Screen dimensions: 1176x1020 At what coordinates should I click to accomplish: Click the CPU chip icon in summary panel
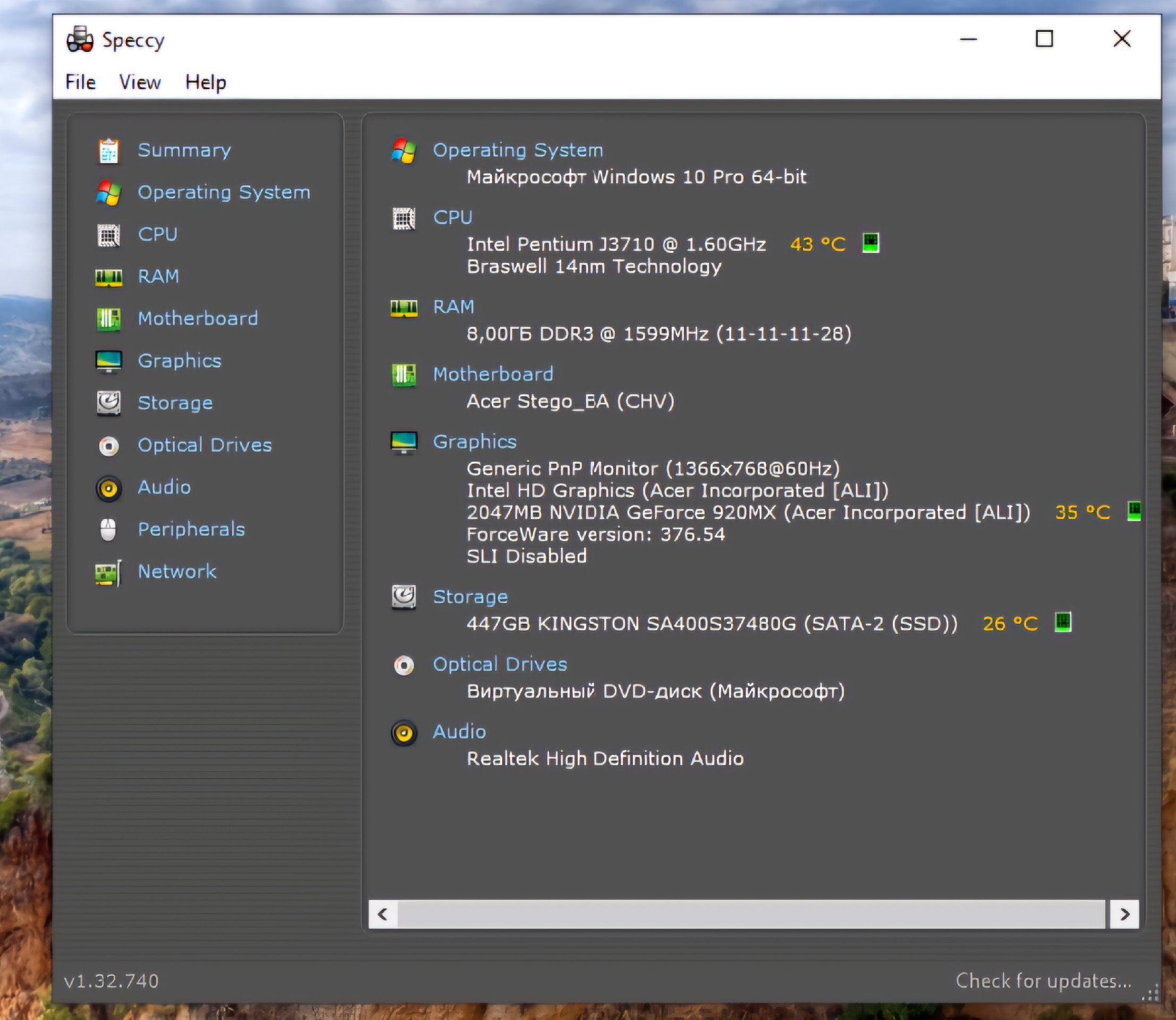(x=403, y=218)
